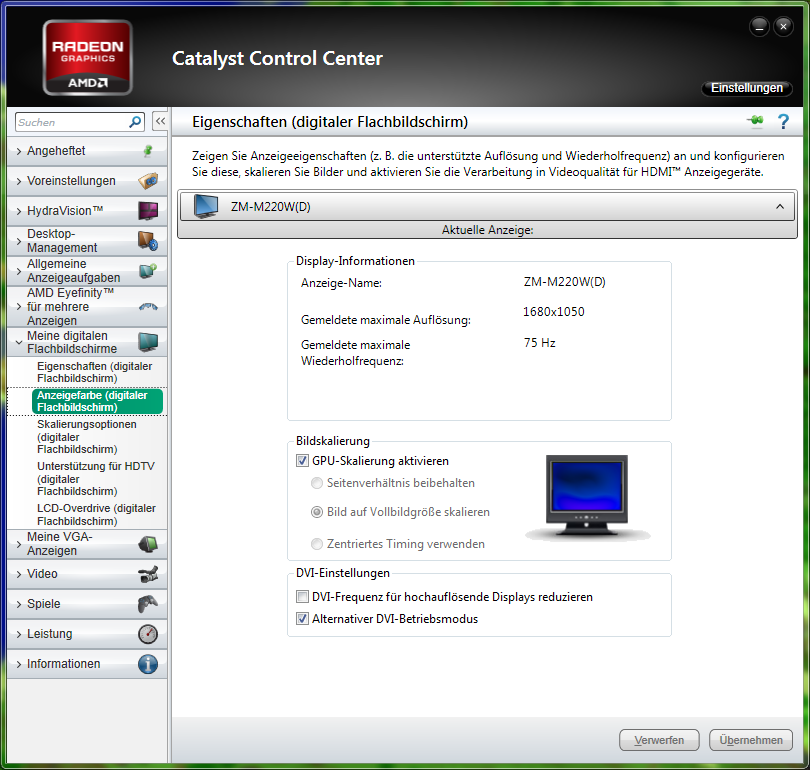Expand the Meine VGA-Anzeigen section
The width and height of the screenshot is (810, 770).
19,544
